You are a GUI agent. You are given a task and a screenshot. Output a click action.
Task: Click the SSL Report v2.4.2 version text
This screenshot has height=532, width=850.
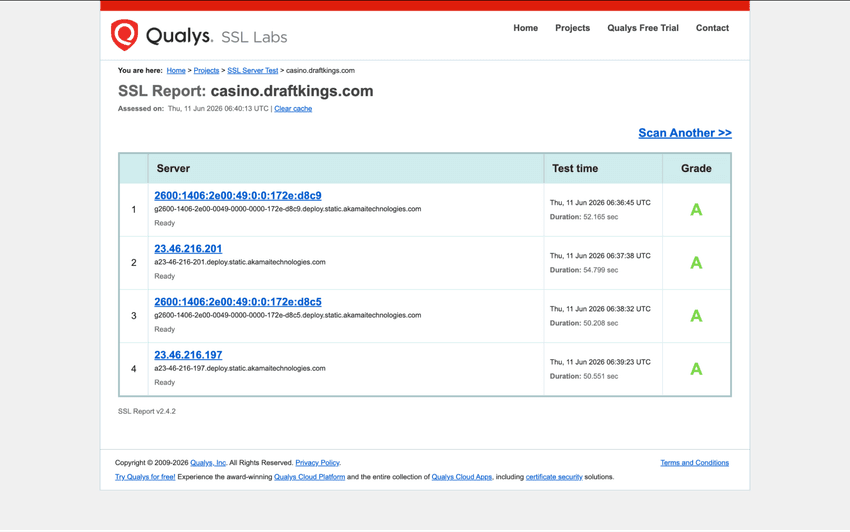point(147,412)
